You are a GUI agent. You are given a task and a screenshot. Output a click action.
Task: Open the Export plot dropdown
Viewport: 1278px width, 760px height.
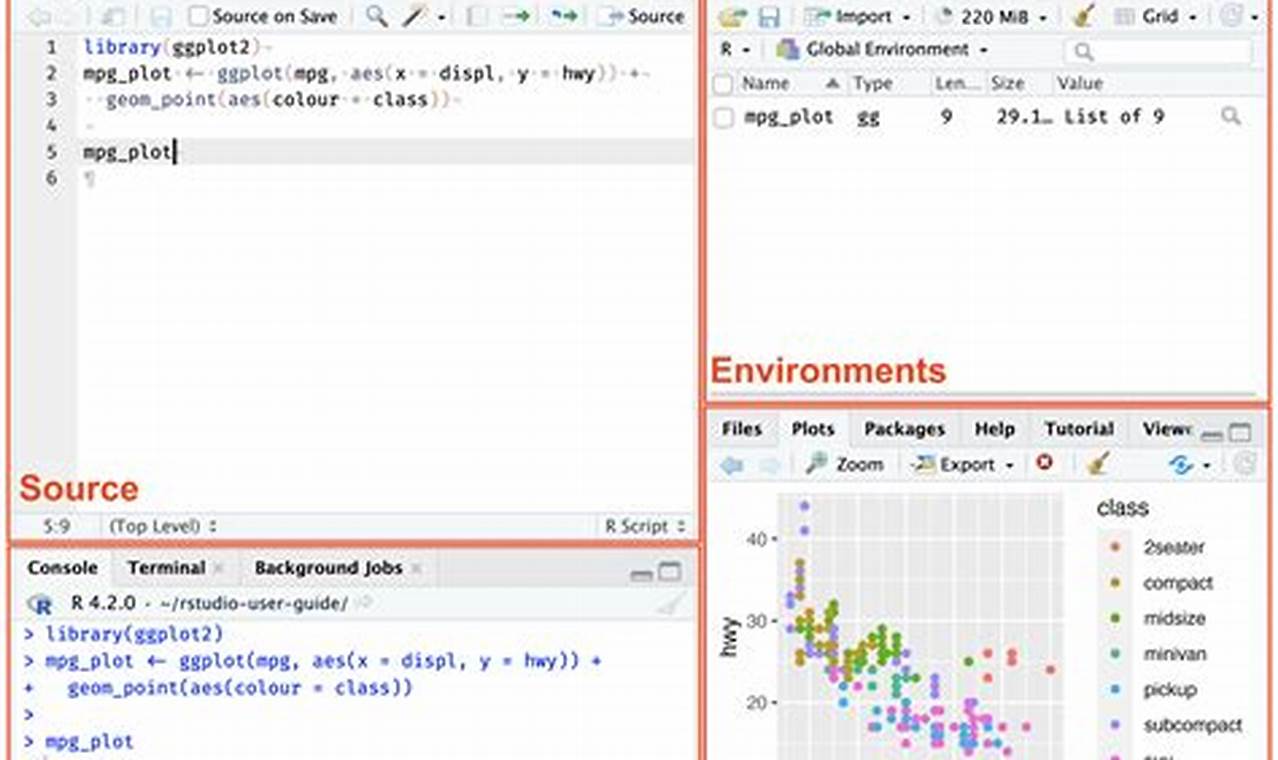(964, 464)
